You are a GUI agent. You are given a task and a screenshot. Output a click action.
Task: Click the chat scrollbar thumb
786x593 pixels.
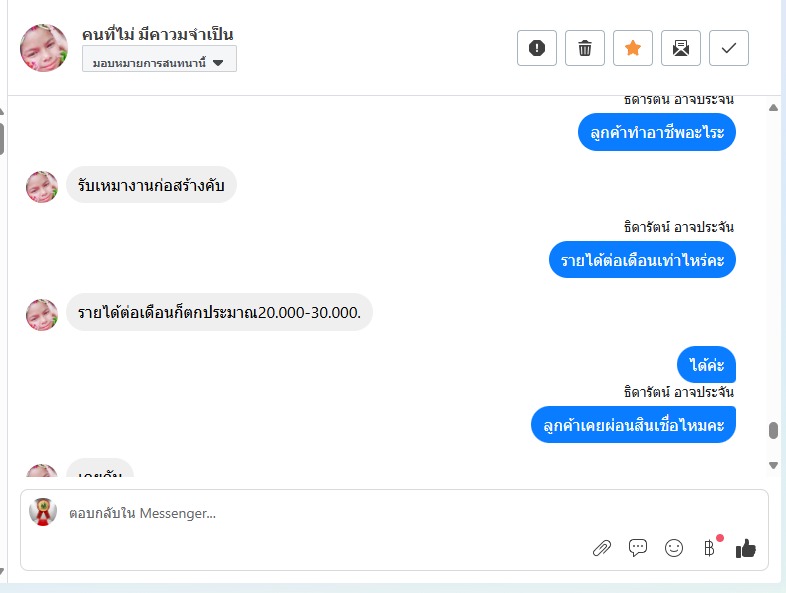[x=773, y=431]
